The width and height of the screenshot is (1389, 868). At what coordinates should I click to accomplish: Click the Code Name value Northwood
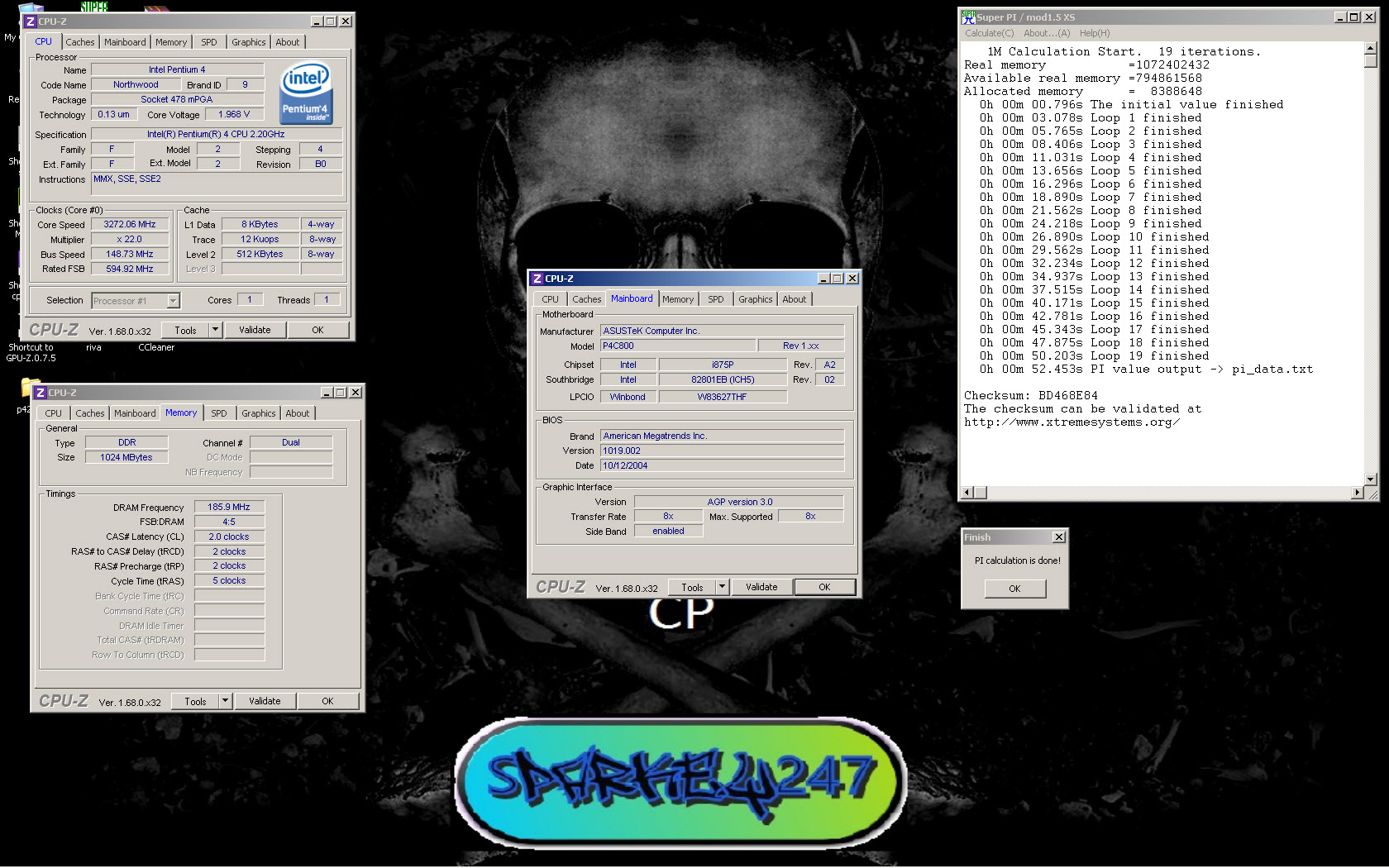pos(136,84)
